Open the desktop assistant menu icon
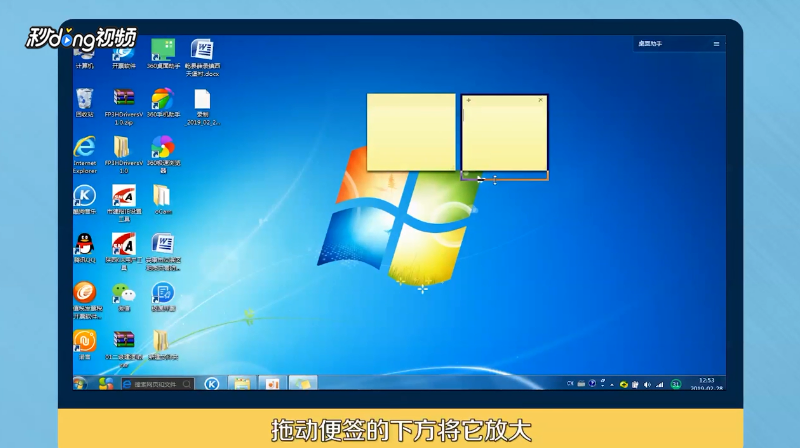 click(x=716, y=44)
